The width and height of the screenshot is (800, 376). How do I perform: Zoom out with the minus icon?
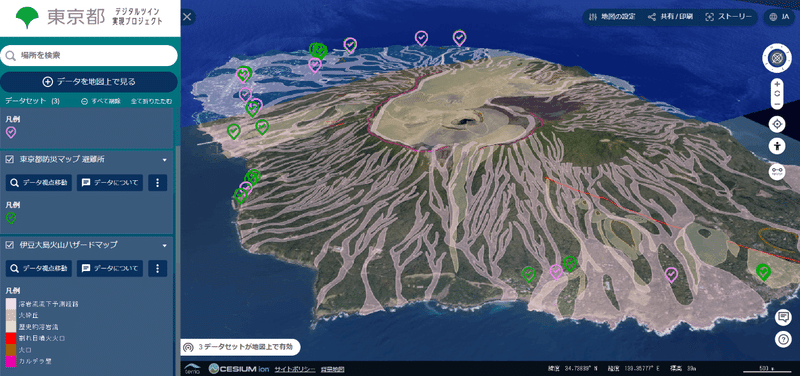(777, 104)
